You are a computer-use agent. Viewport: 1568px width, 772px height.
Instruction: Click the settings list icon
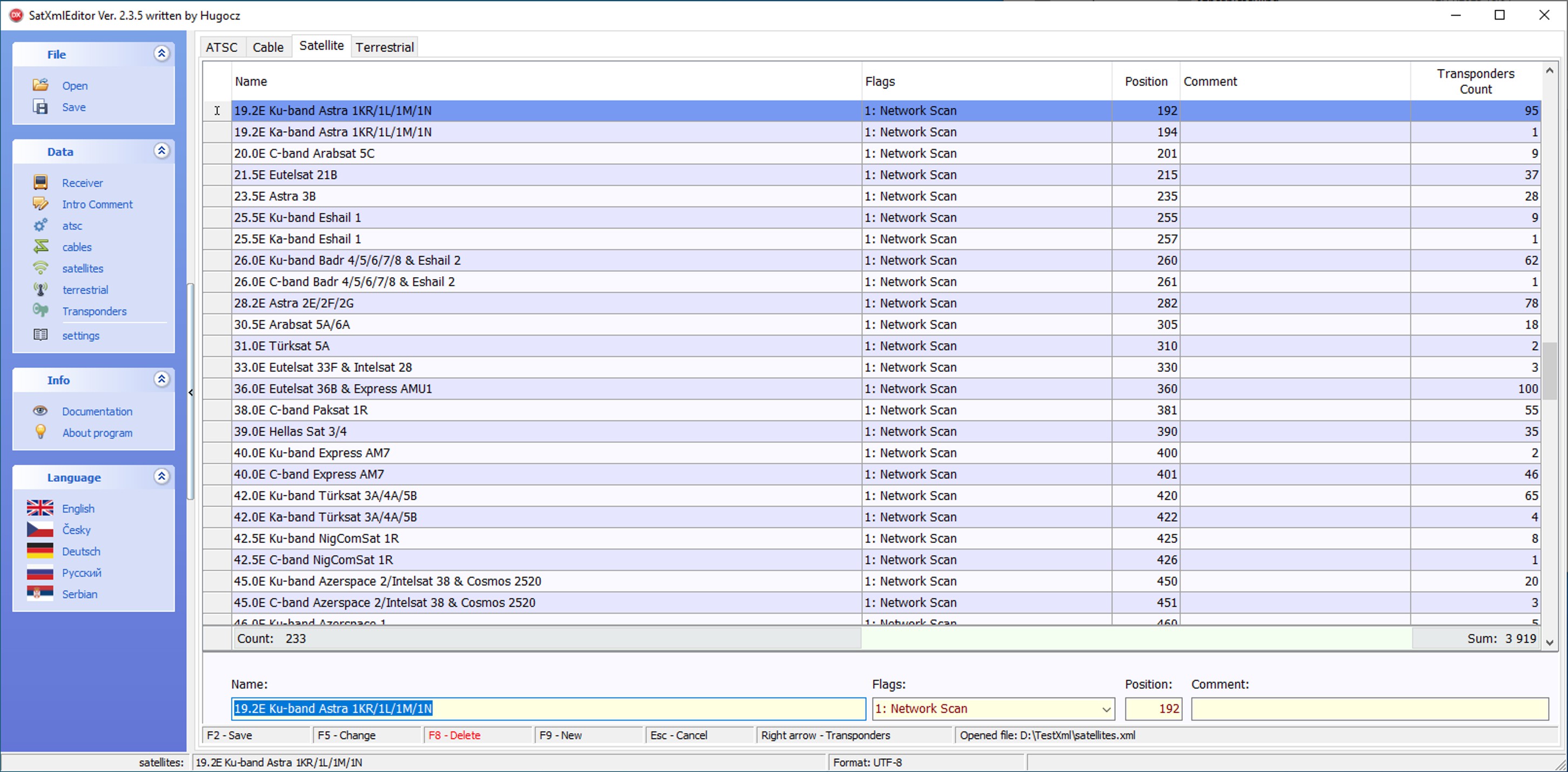[40, 335]
